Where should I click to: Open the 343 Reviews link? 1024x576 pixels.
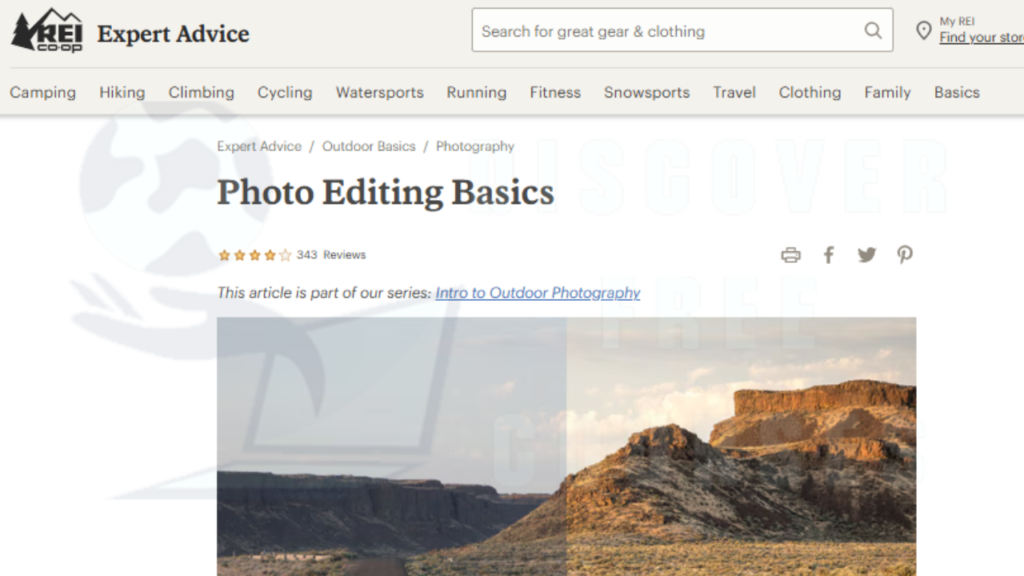331,255
